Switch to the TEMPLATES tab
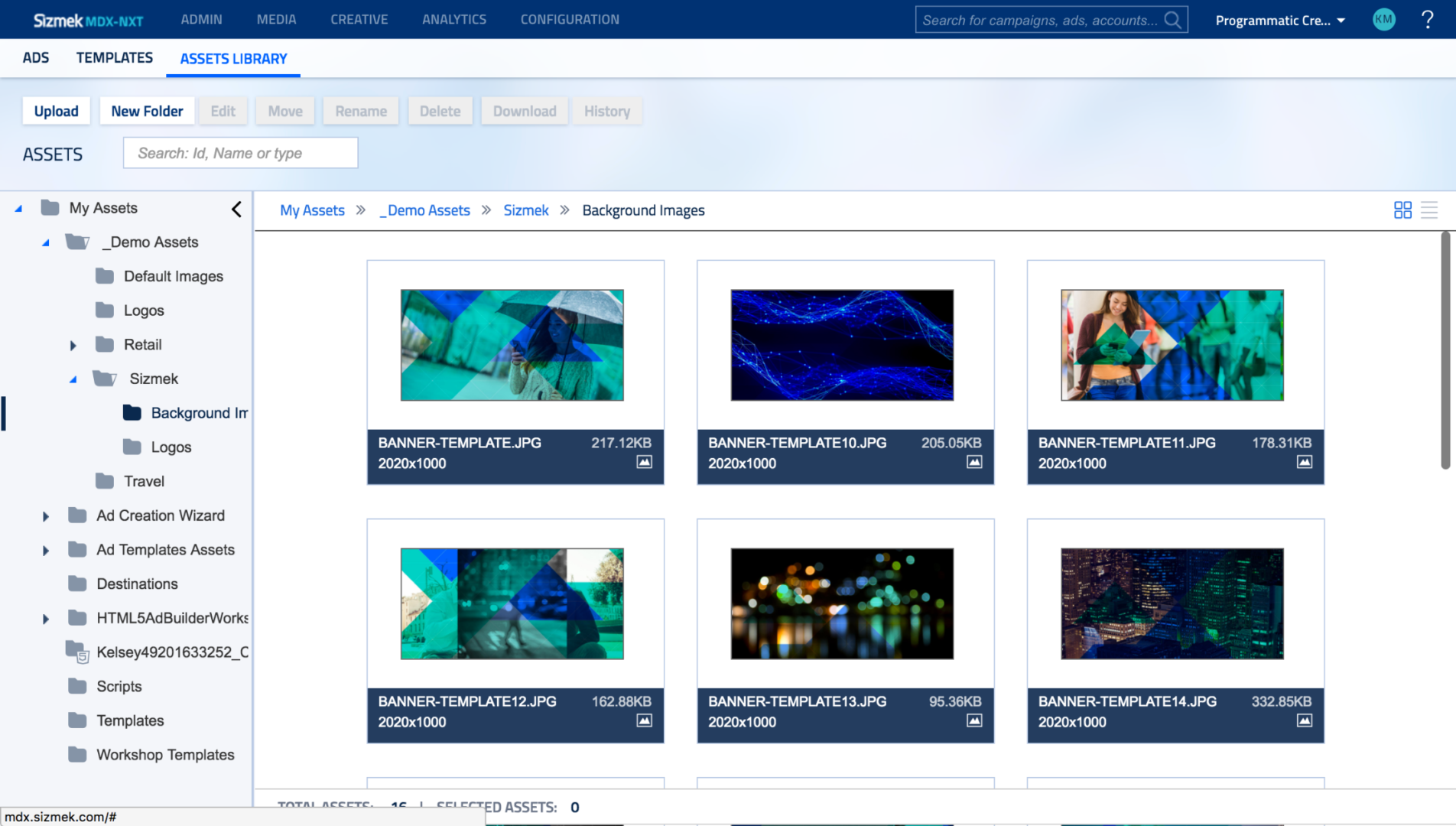 (115, 58)
